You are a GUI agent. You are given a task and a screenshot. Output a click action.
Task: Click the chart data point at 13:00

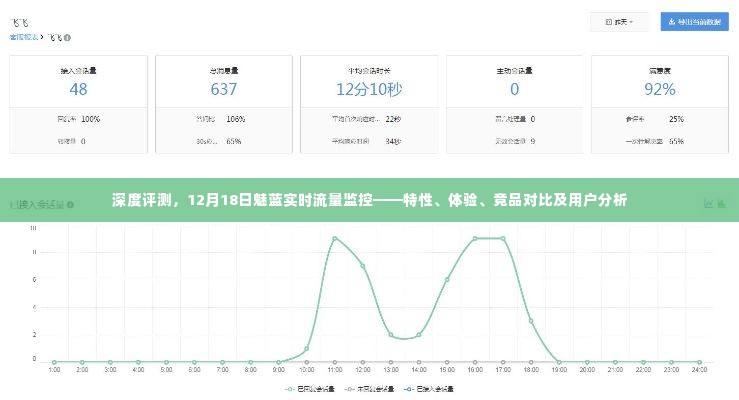(x=391, y=335)
